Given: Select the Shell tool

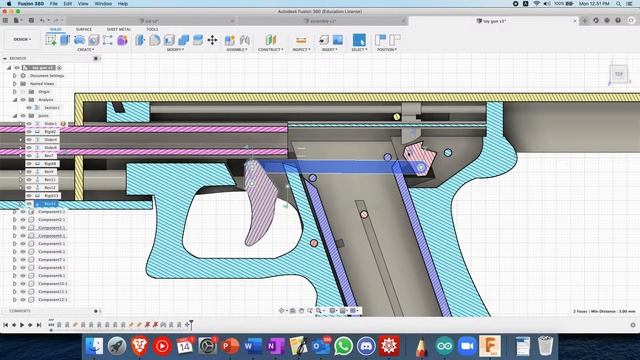Looking at the screenshot, I should pyautogui.click(x=169, y=40).
